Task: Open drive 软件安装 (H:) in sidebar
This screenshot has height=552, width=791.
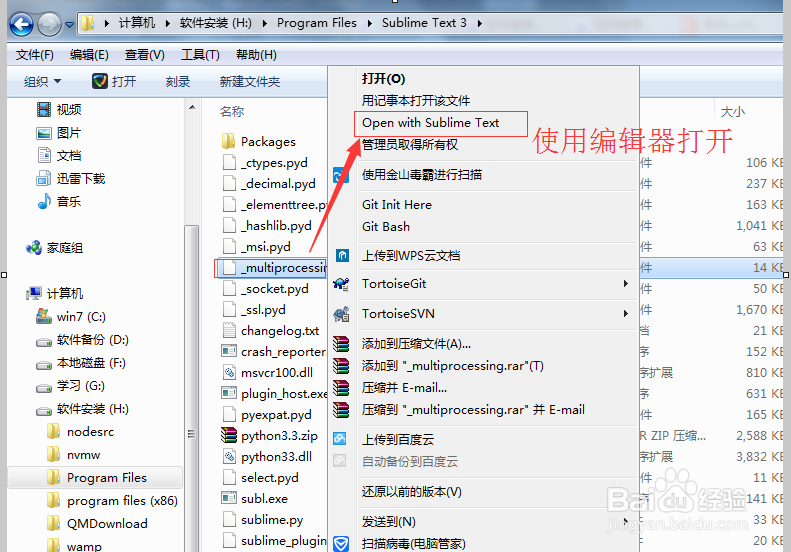Action: (x=82, y=409)
